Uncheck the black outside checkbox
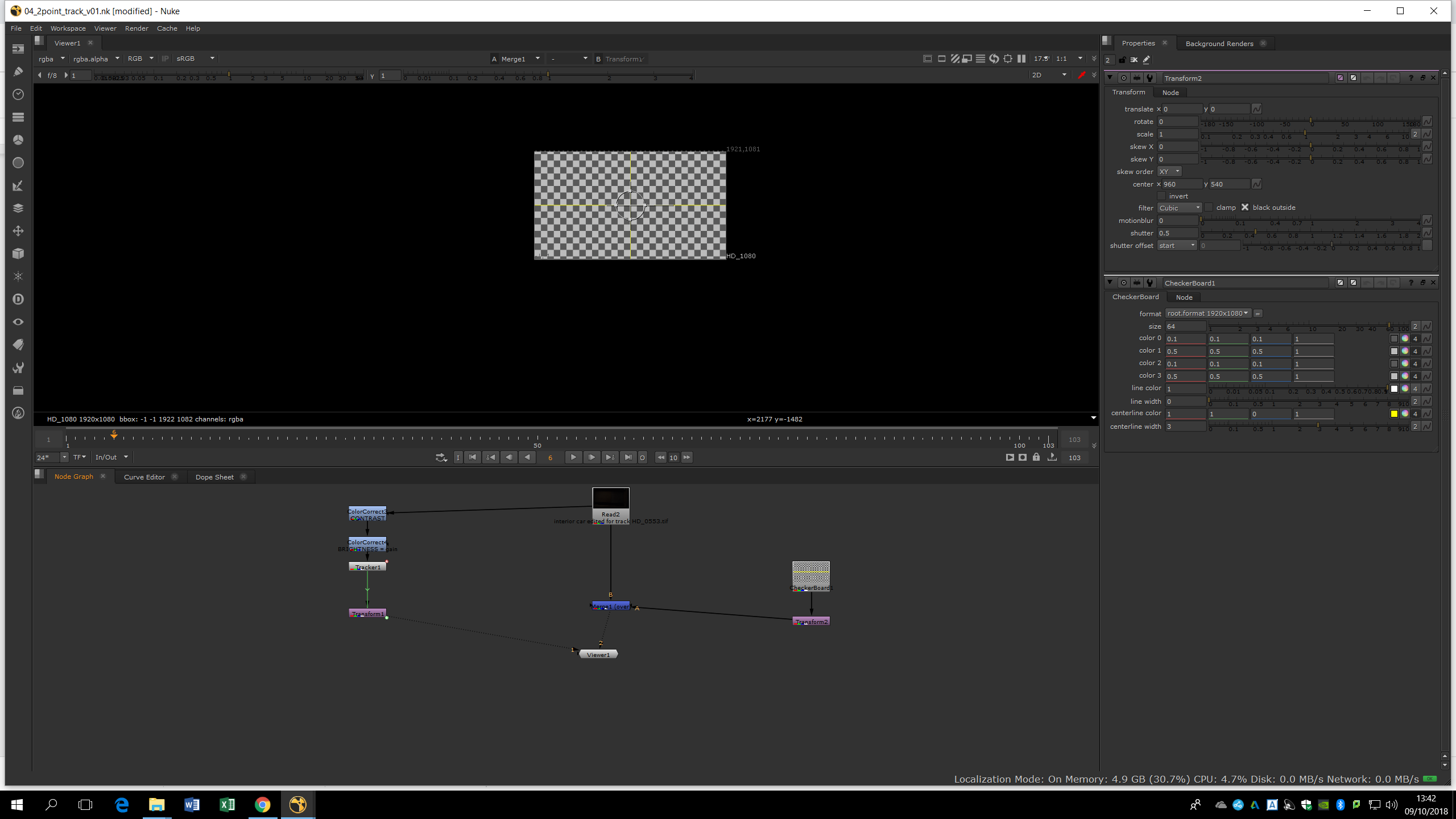This screenshot has height=819, width=1456. click(x=1244, y=208)
